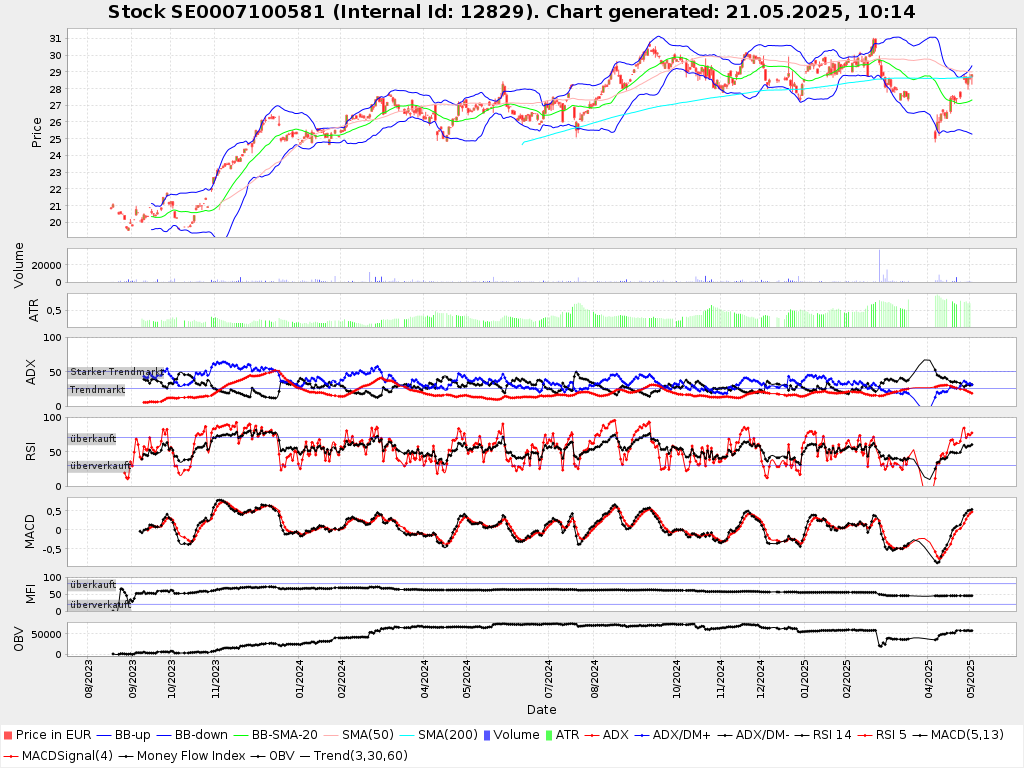Viewport: 1024px width, 768px height.
Task: Click the Starker Trendmarkt annotation
Action: 117,372
